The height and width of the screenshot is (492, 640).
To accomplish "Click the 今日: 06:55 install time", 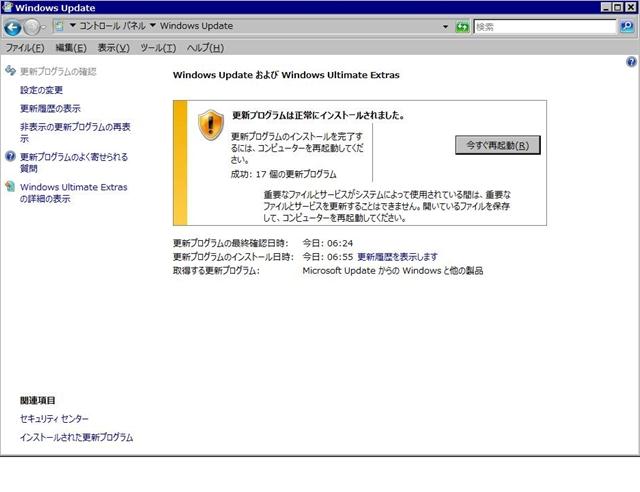I will click(327, 257).
